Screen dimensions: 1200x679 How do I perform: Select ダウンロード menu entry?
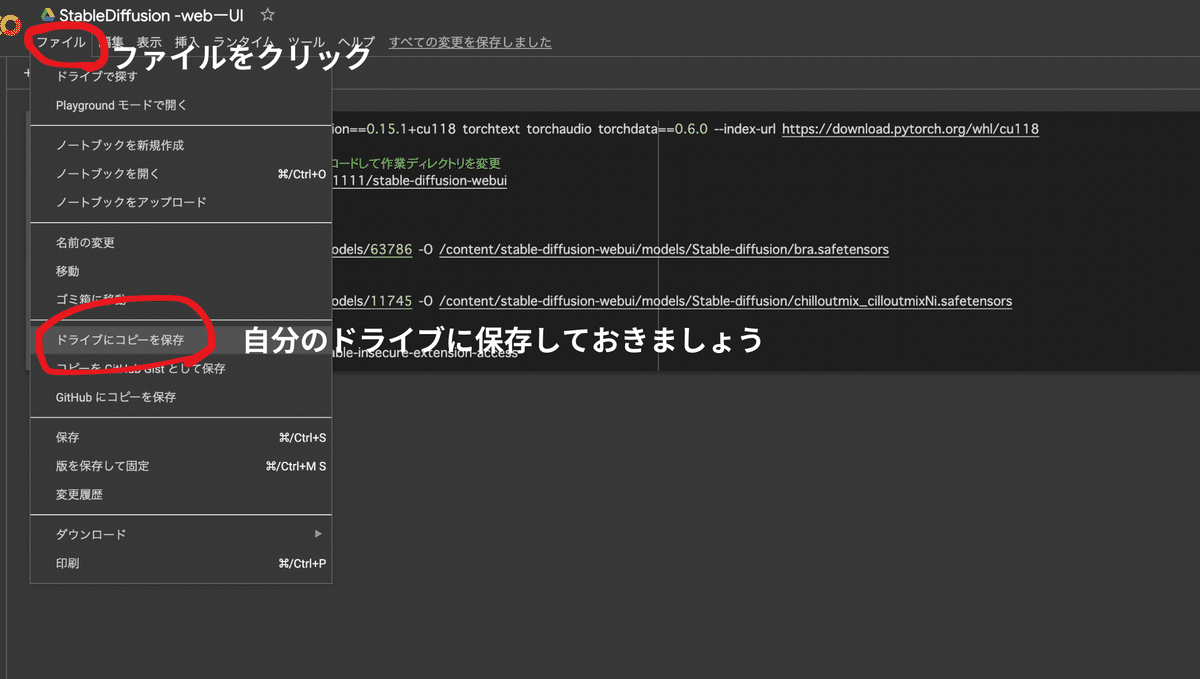point(180,534)
